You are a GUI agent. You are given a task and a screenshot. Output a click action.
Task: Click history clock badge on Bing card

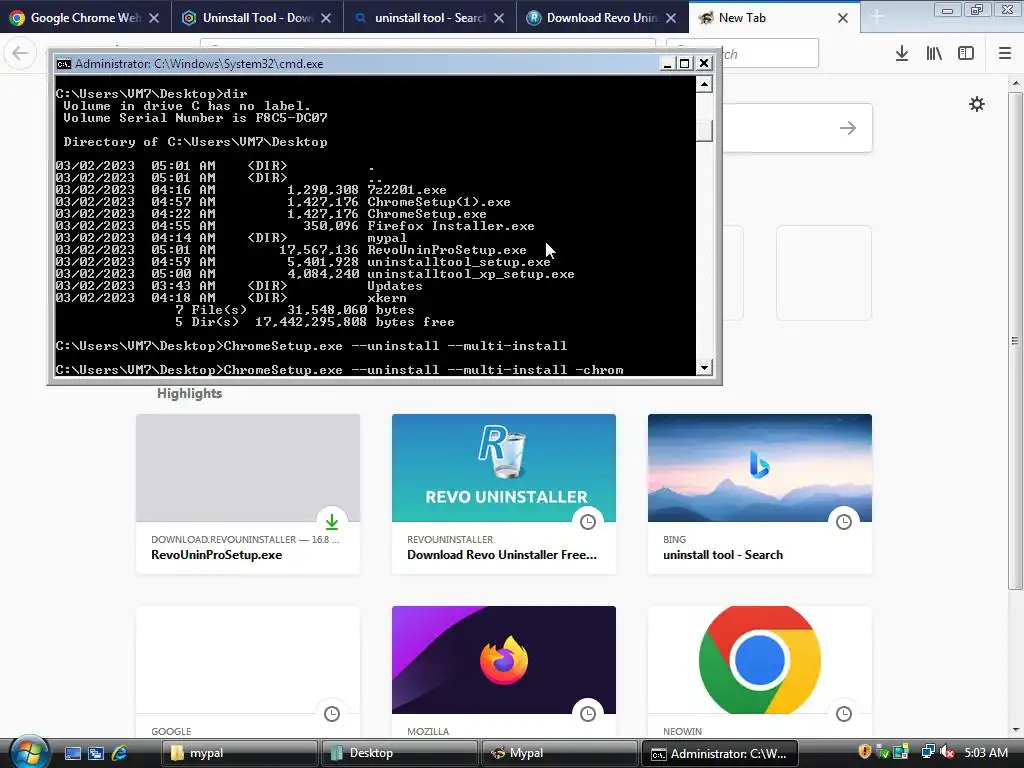pos(844,522)
